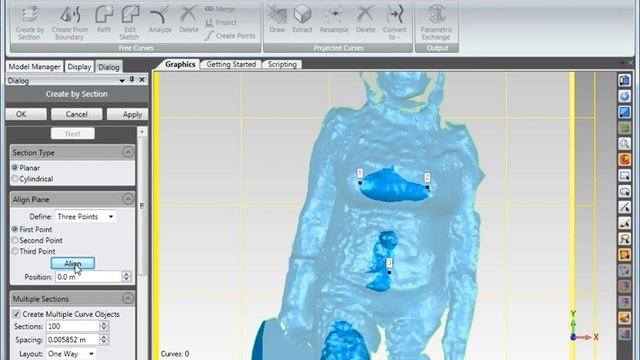Screen dimensions: 640x360
Task: Select the Draw projected curve tool
Action: tap(277, 19)
